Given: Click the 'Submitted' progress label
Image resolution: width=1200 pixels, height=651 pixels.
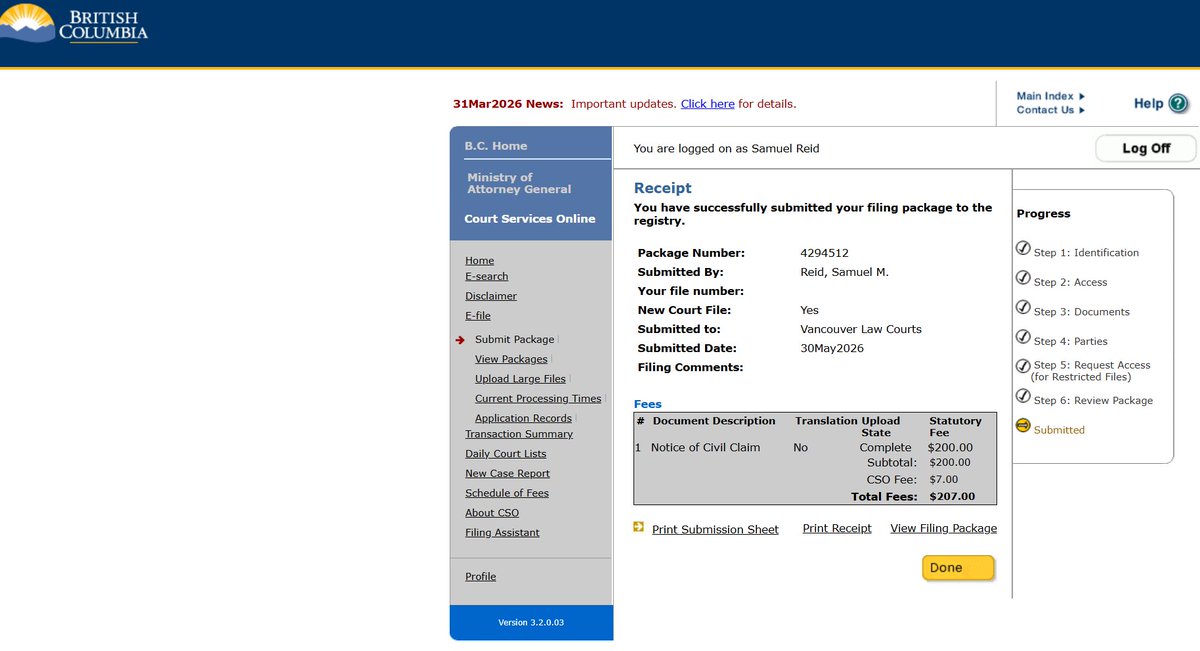Looking at the screenshot, I should (1059, 430).
